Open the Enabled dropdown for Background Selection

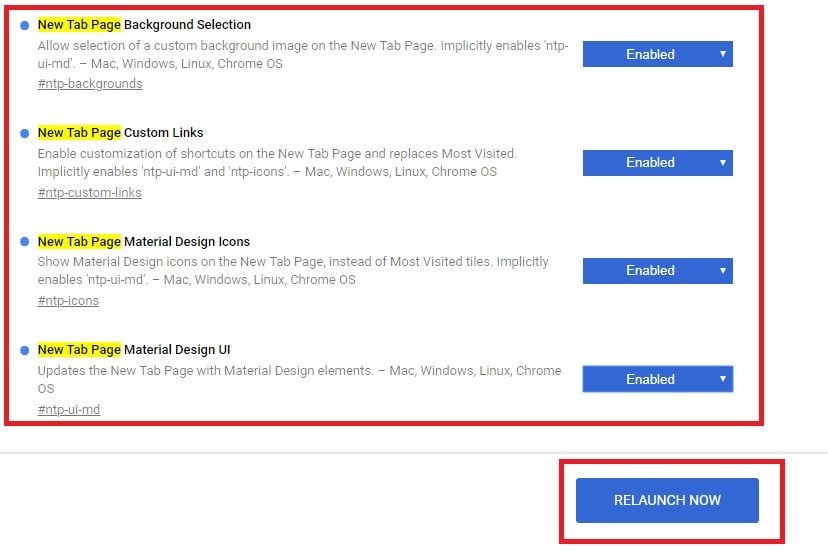click(657, 54)
